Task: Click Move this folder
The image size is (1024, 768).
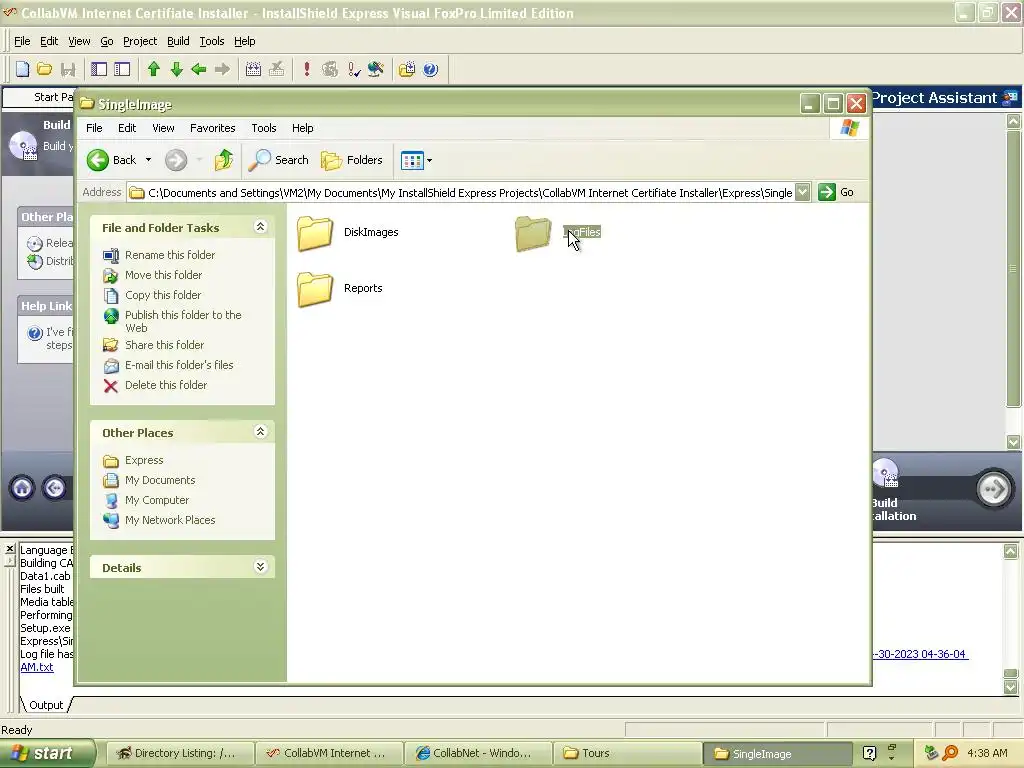Action: tap(163, 275)
